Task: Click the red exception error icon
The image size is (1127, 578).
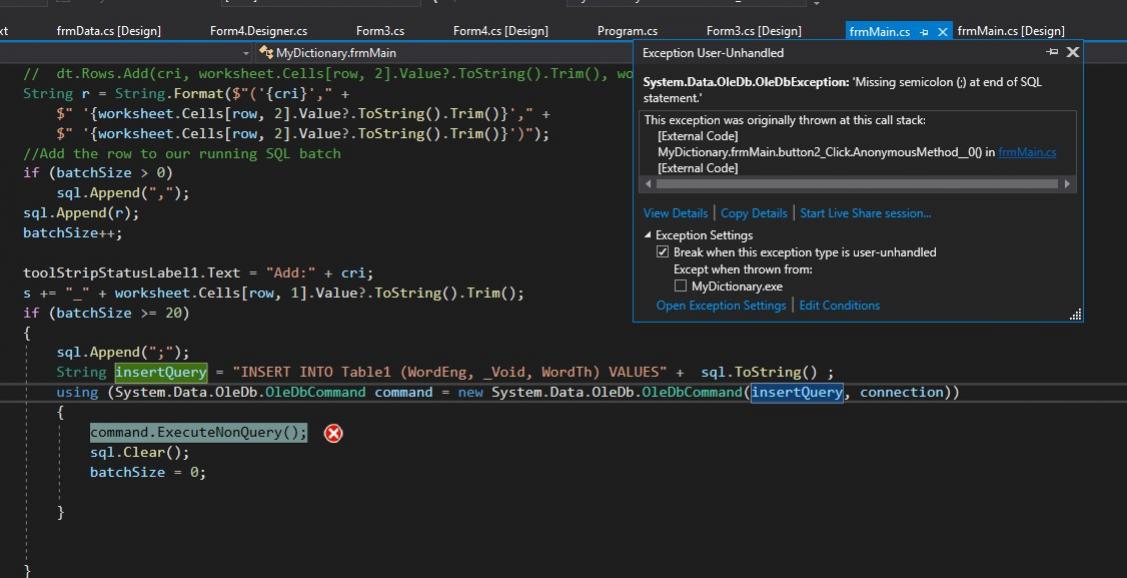Action: click(x=333, y=433)
